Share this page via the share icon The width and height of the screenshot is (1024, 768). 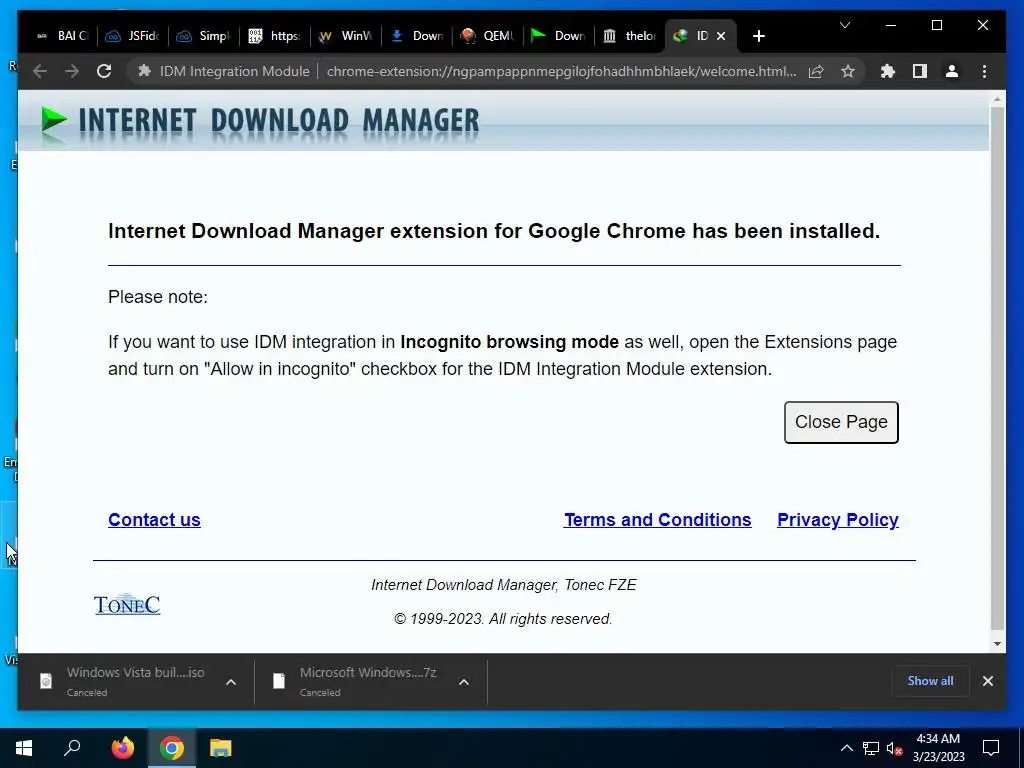click(x=816, y=71)
